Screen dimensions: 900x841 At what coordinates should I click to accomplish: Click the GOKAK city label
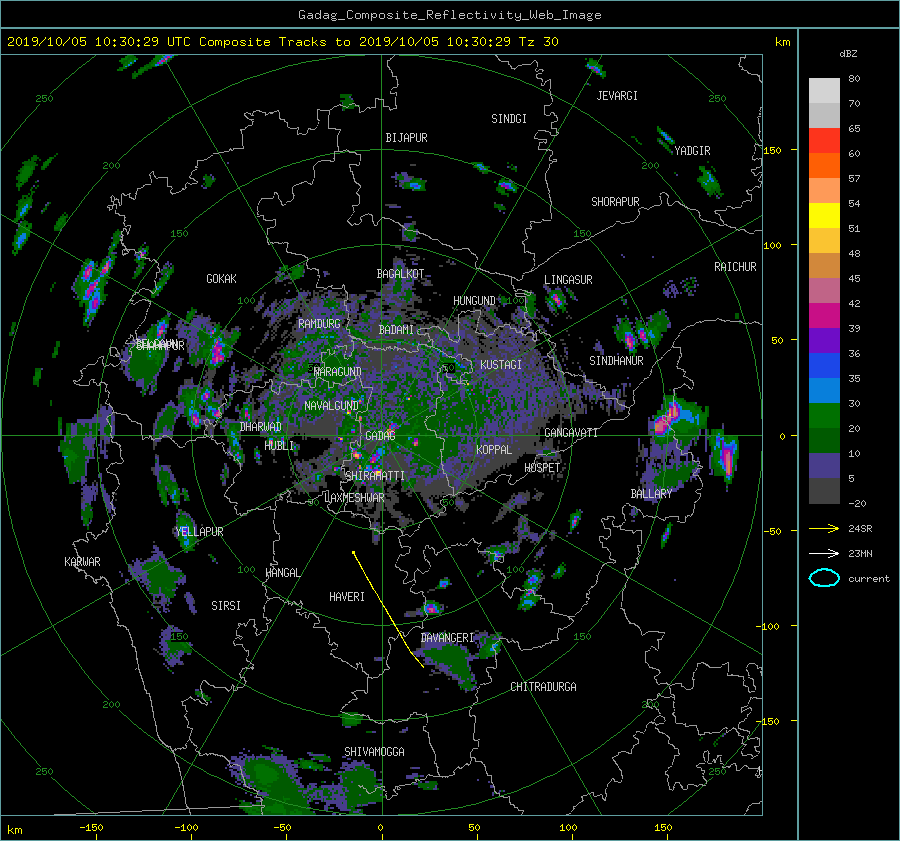(221, 279)
